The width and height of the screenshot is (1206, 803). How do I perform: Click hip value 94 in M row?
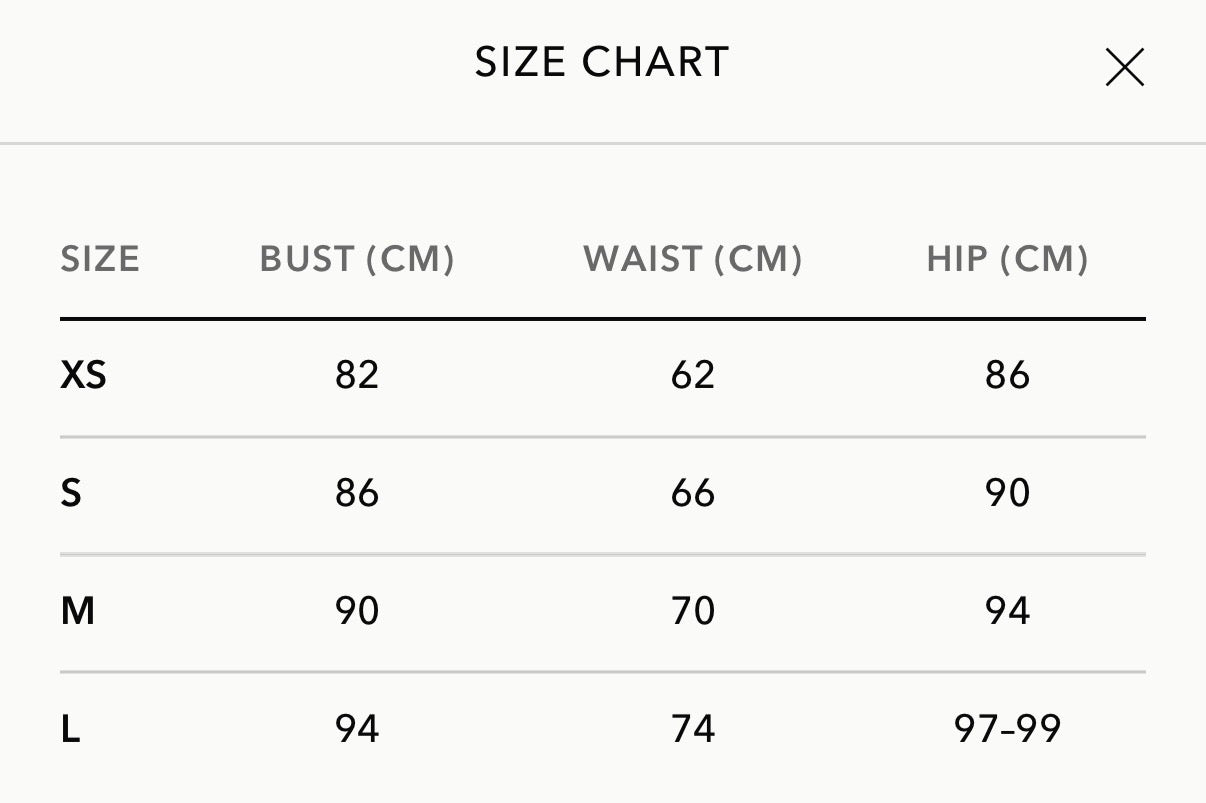pyautogui.click(x=1007, y=610)
